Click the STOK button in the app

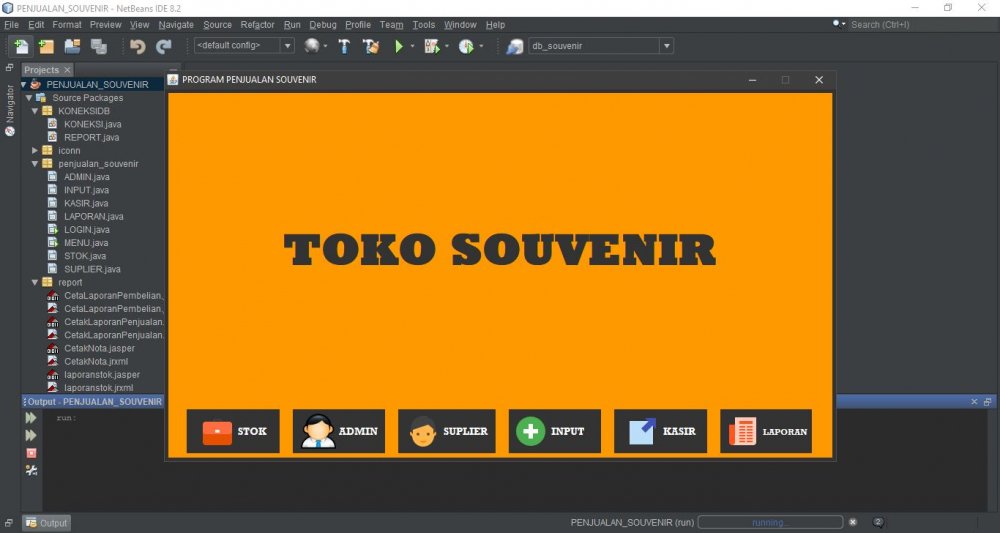pyautogui.click(x=233, y=431)
